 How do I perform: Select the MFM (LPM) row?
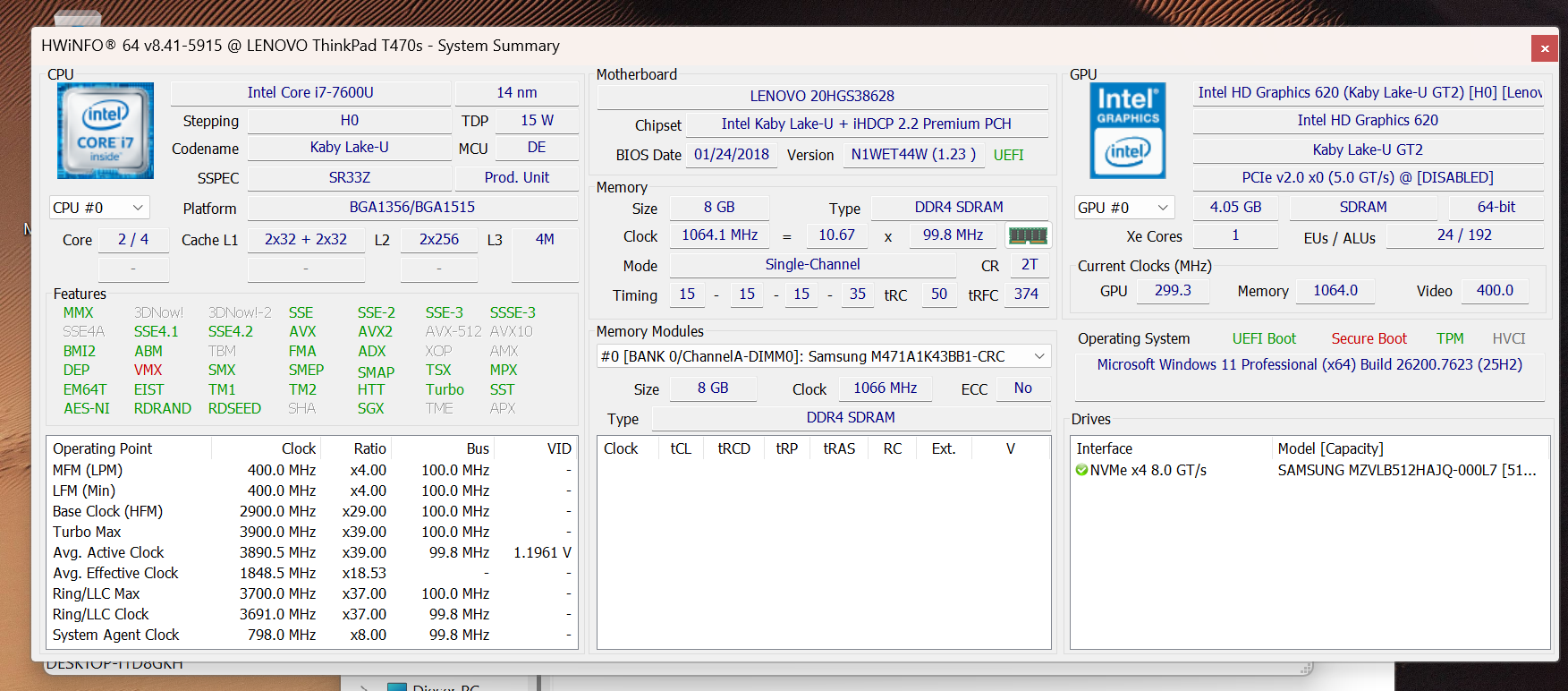pos(311,471)
